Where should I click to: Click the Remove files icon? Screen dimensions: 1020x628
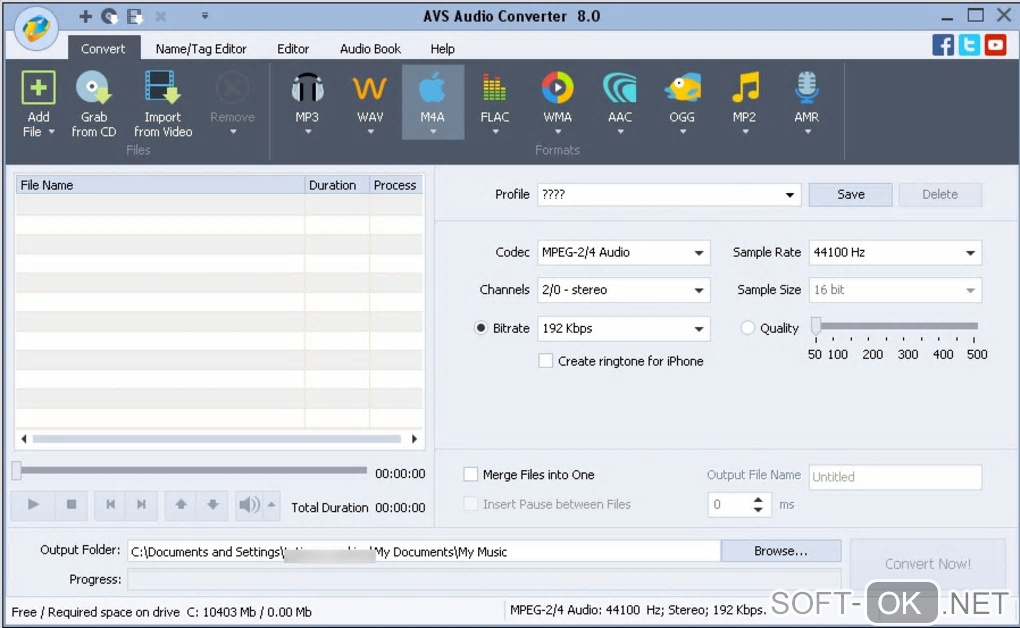coord(232,88)
